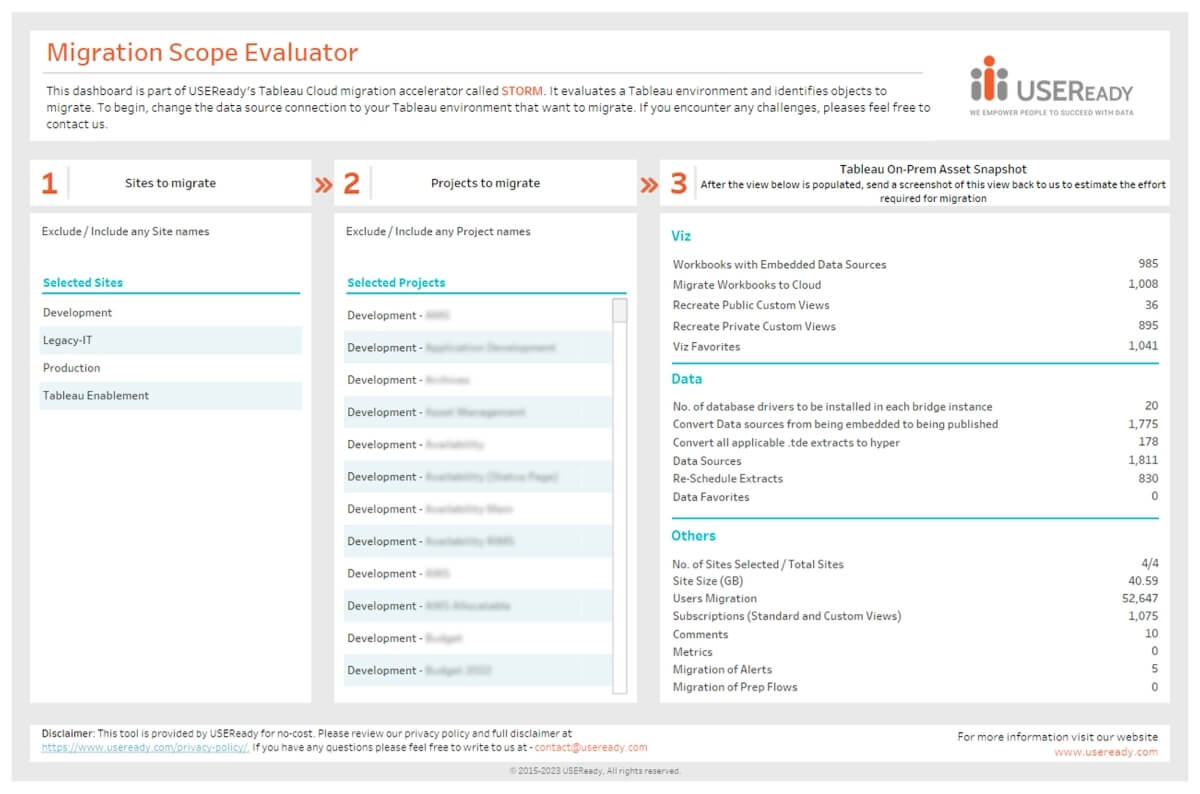The width and height of the screenshot is (1200, 794).
Task: Select the database drivers per bridge instance label
Action: (833, 407)
